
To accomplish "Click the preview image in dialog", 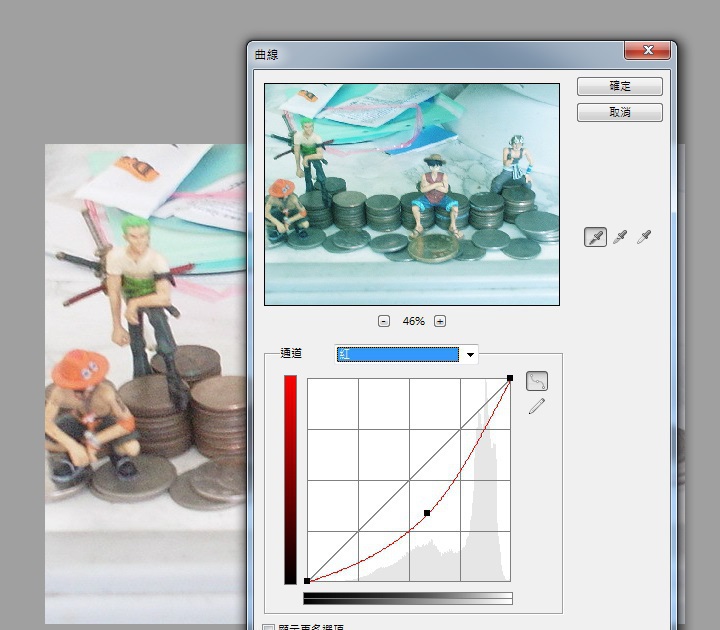I will [x=412, y=194].
